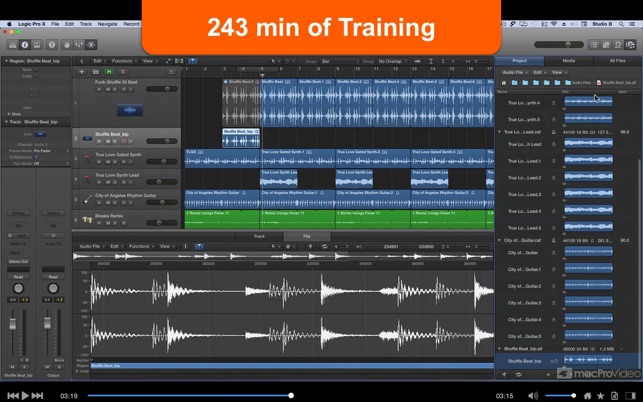Screen dimensions: 643x402
Task: Select the Shuffle Beat_bip region in tracks area
Action: coord(241,138)
